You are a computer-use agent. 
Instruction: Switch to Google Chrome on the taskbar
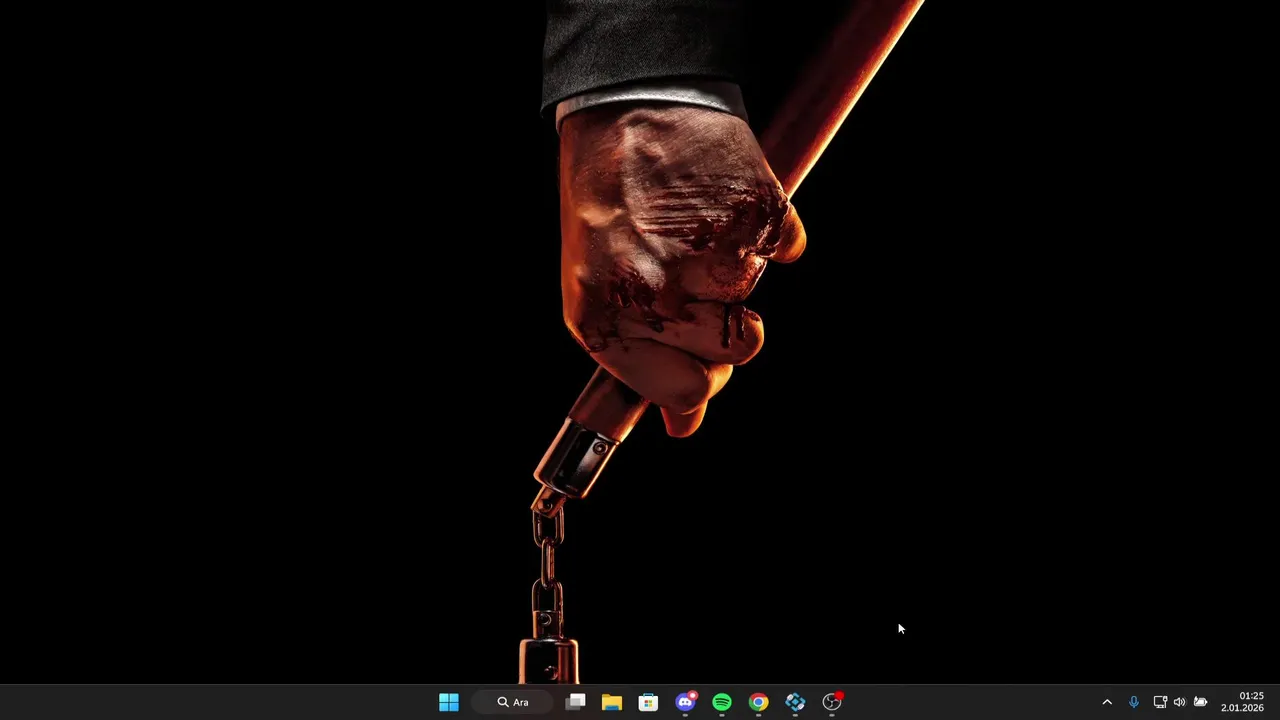pyautogui.click(x=758, y=702)
